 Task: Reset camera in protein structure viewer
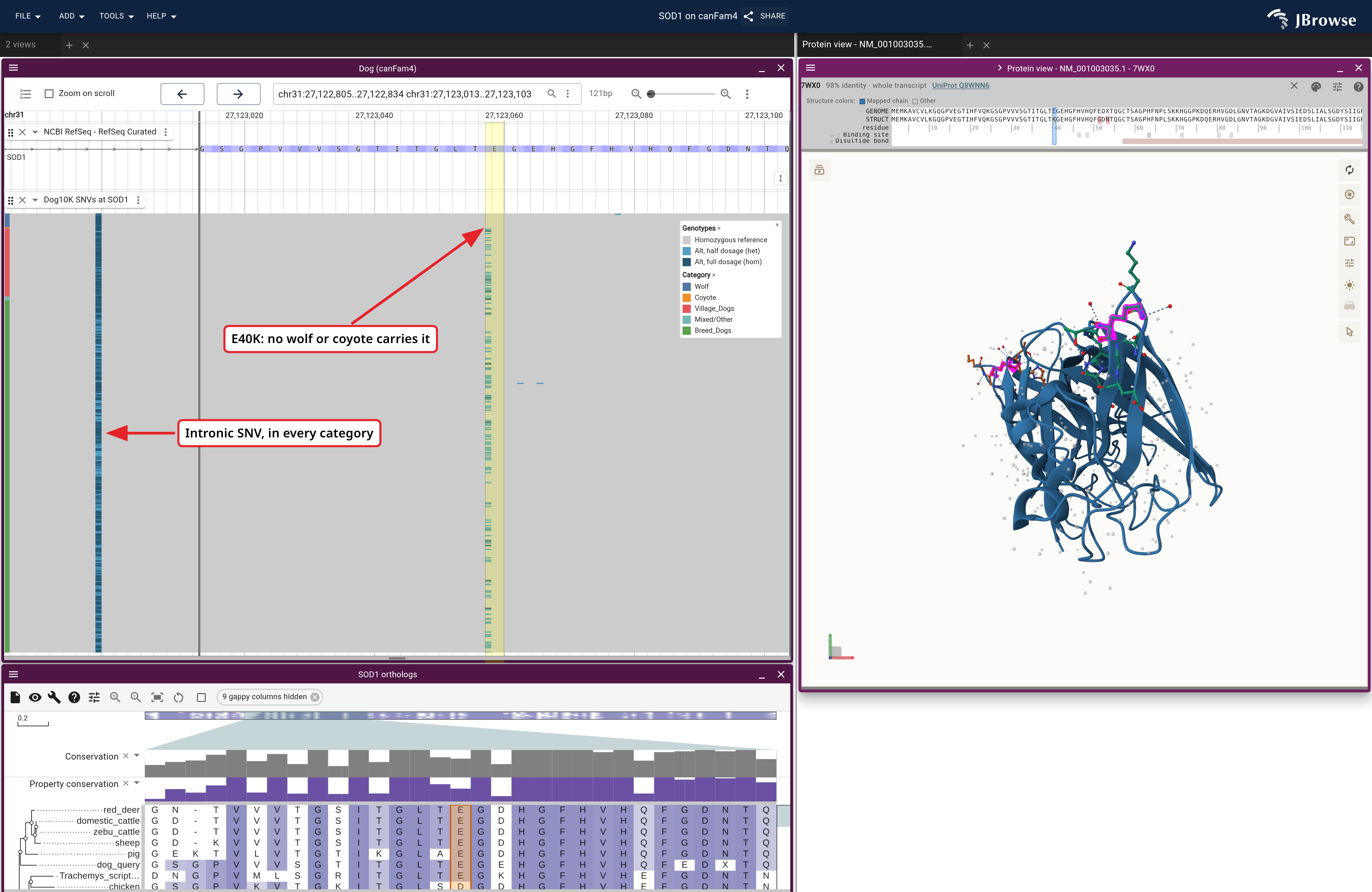[1349, 170]
